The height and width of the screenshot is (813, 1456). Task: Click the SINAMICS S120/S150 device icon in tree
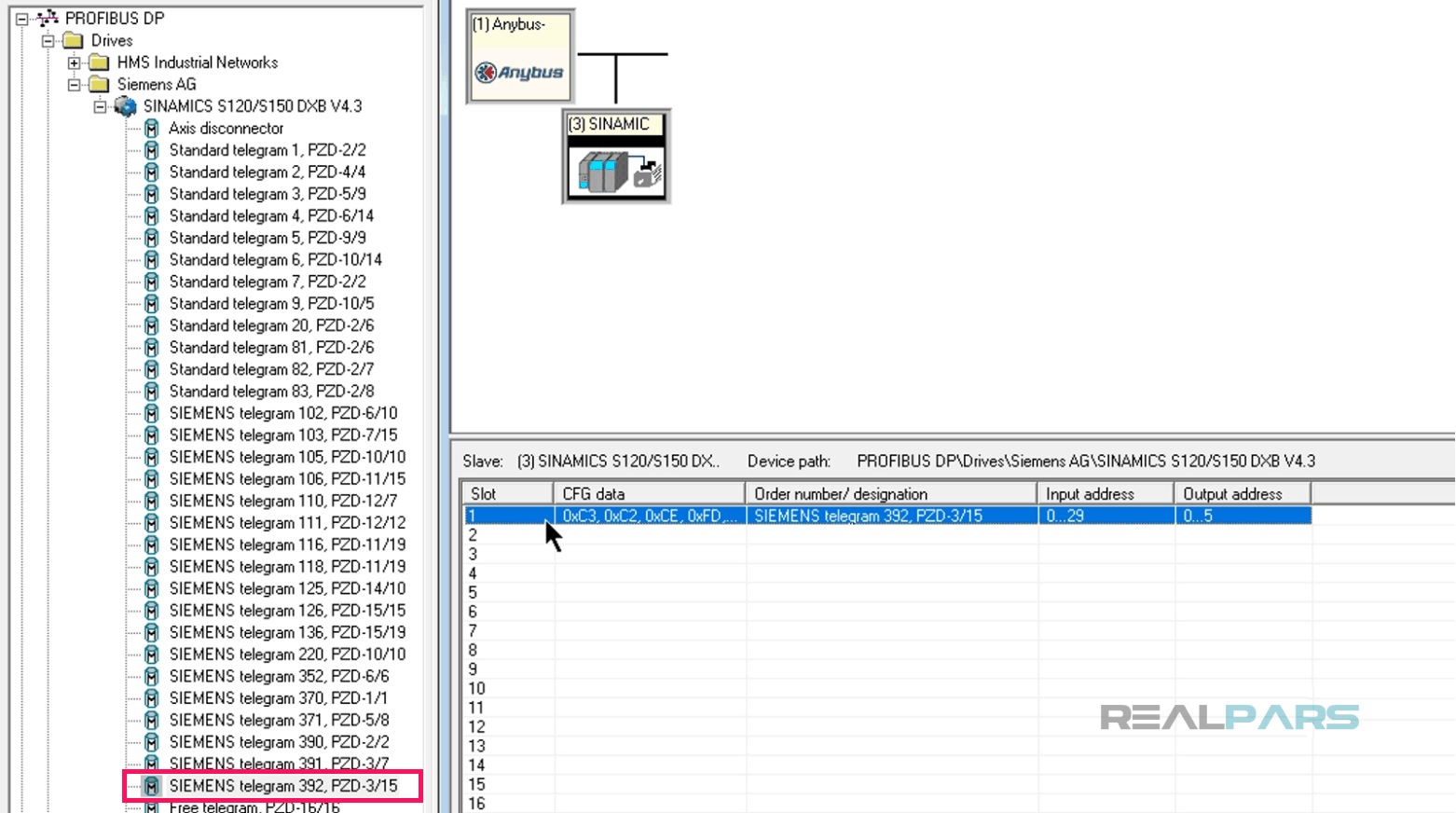click(x=125, y=106)
